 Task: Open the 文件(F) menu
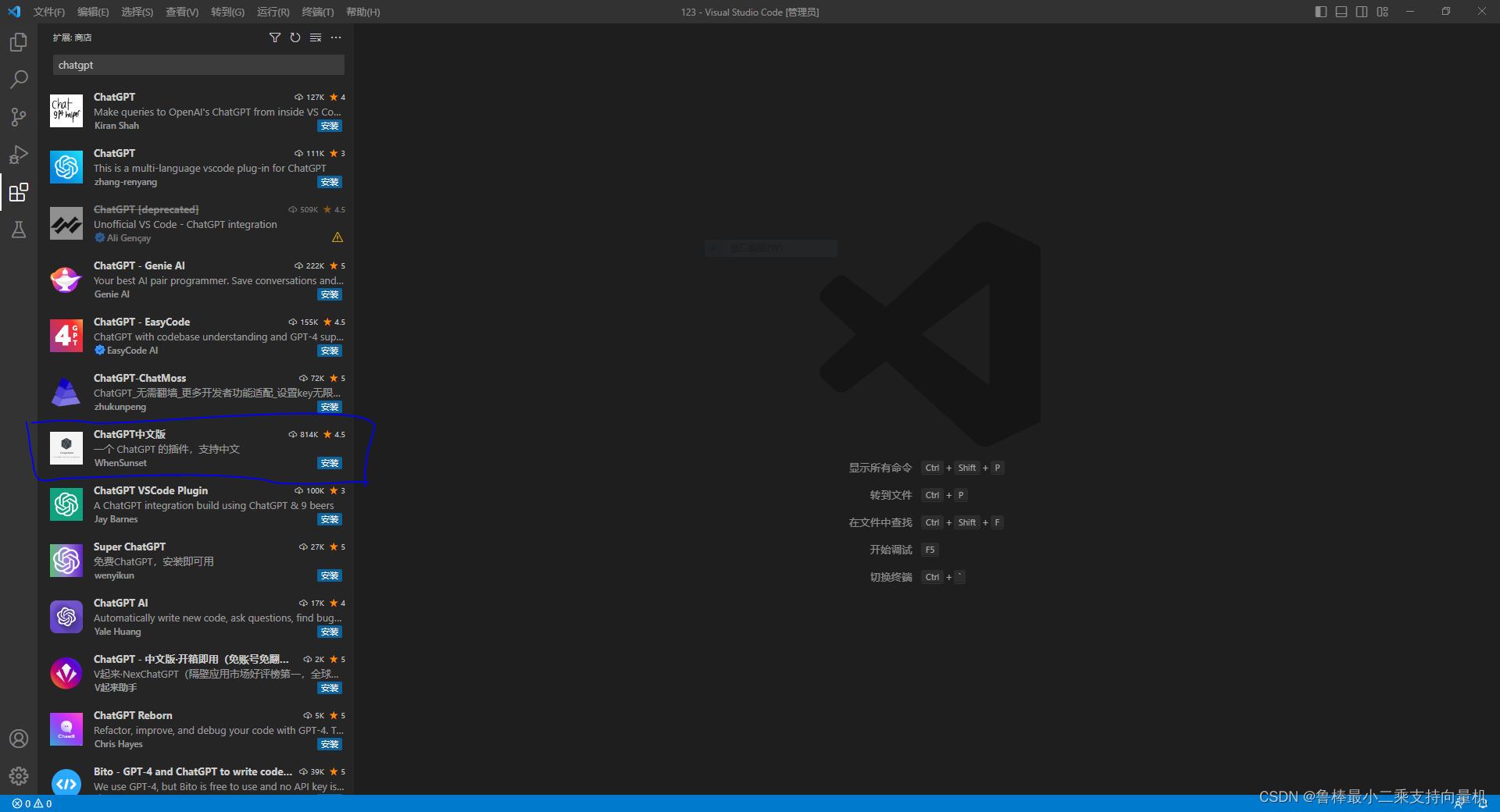49,12
